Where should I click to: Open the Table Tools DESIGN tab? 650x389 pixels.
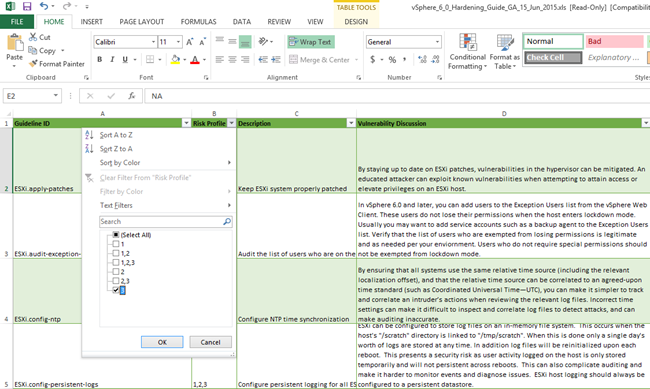click(356, 22)
